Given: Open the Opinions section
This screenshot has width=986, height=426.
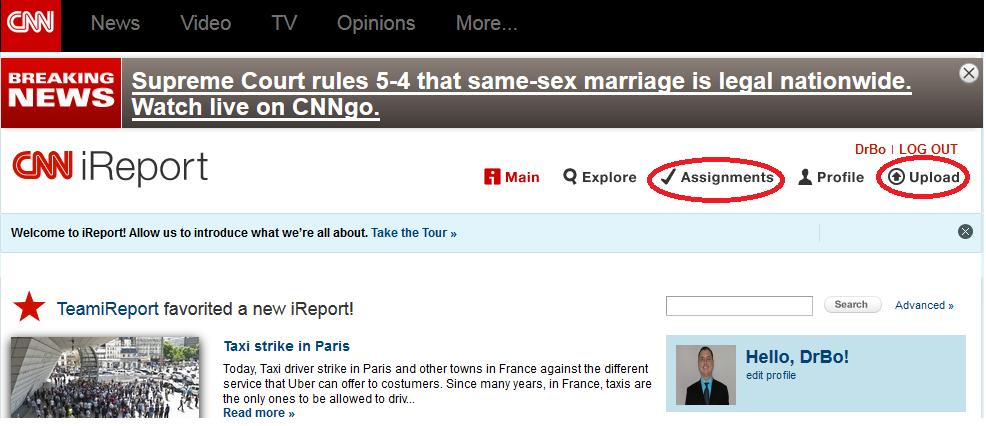Looking at the screenshot, I should [376, 24].
